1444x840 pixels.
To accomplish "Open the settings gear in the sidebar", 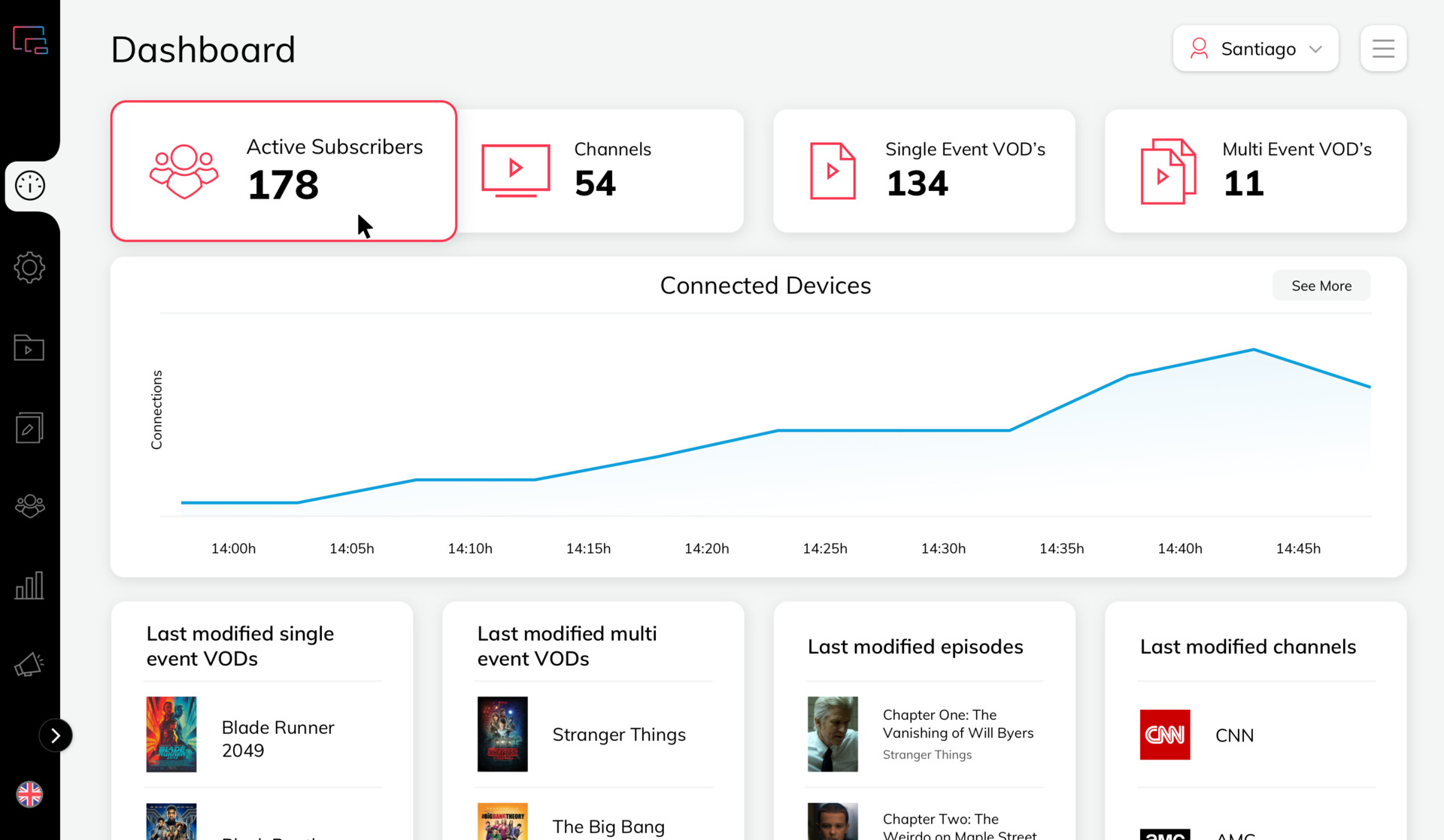I will pos(29,268).
